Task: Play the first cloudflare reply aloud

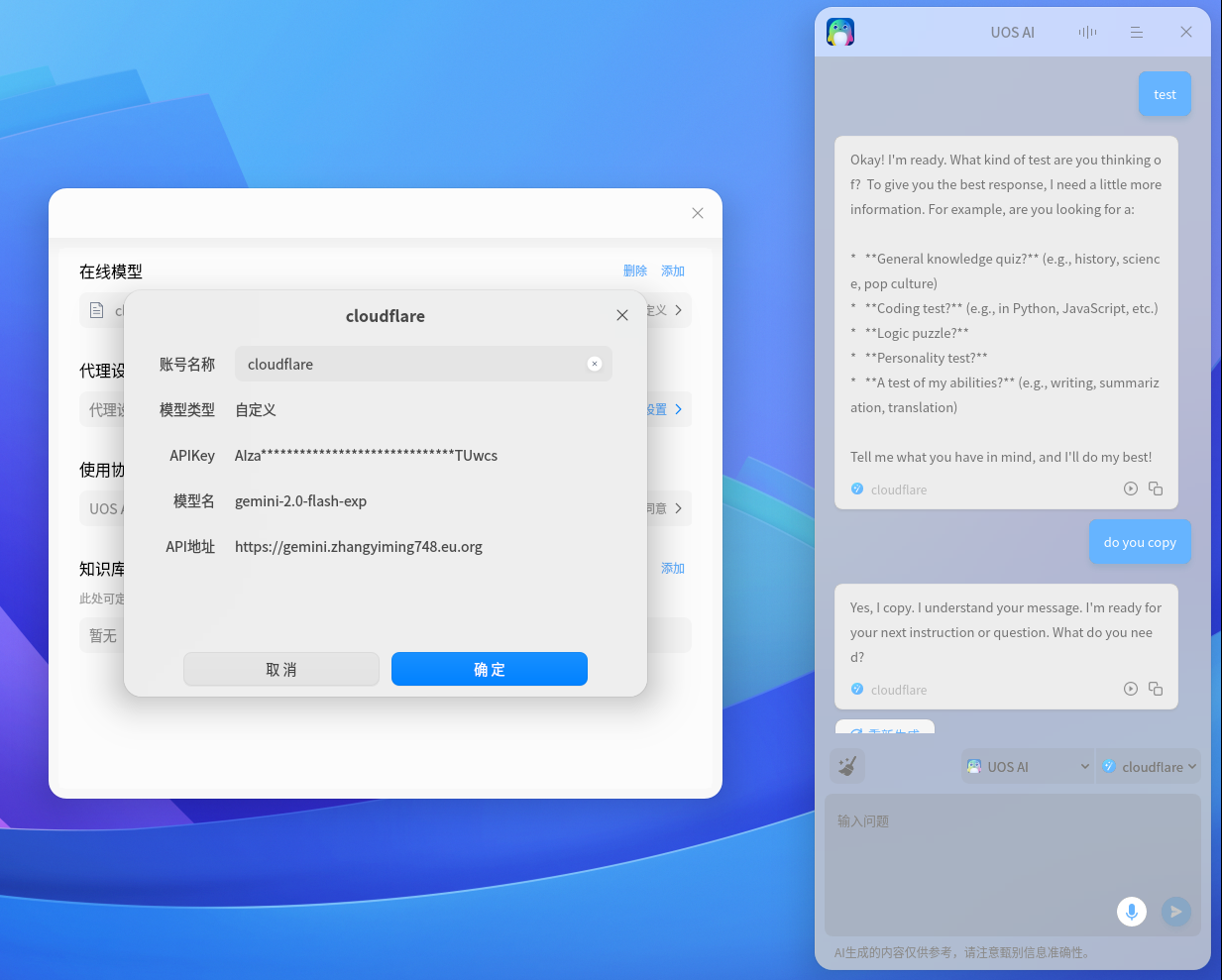Action: point(1131,489)
